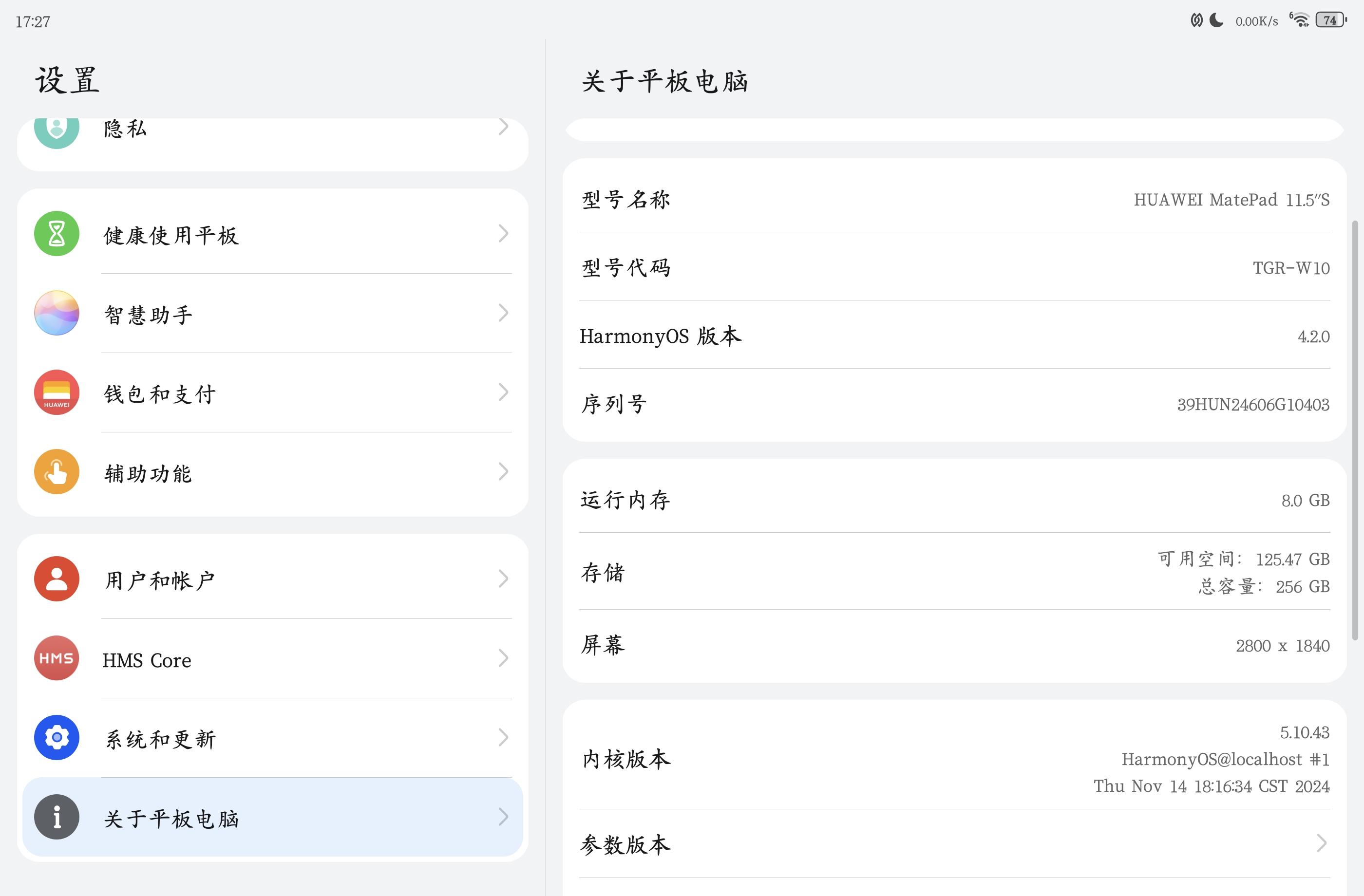The height and width of the screenshot is (896, 1364).
Task: Tap the Wi-Fi status bar icon
Action: pyautogui.click(x=1300, y=20)
